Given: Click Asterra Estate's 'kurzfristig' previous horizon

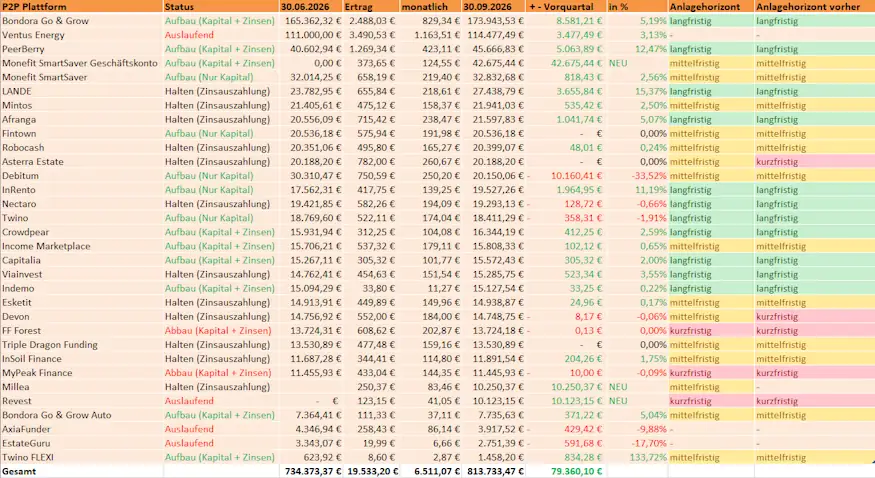Looking at the screenshot, I should click(815, 162).
